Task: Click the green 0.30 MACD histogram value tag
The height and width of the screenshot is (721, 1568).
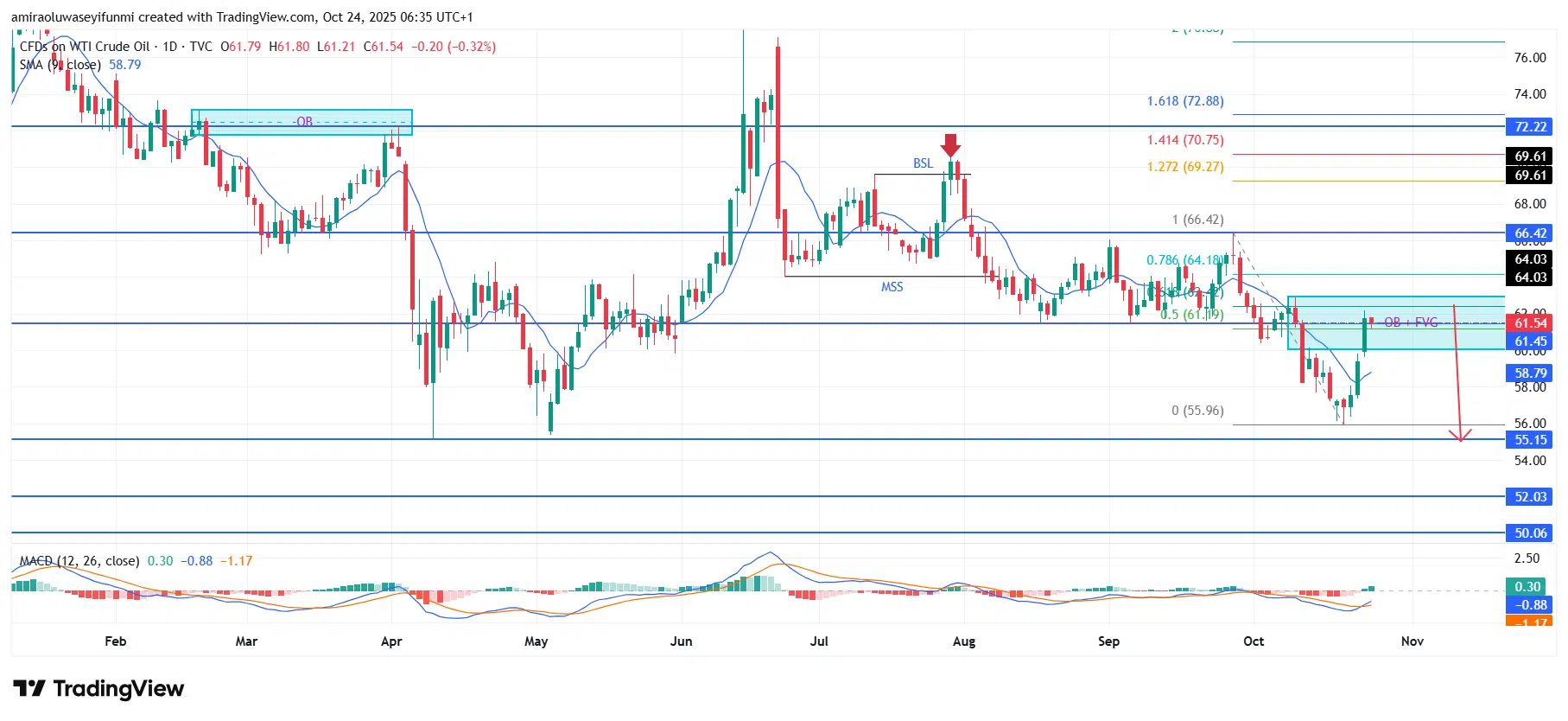Action: (x=1528, y=587)
